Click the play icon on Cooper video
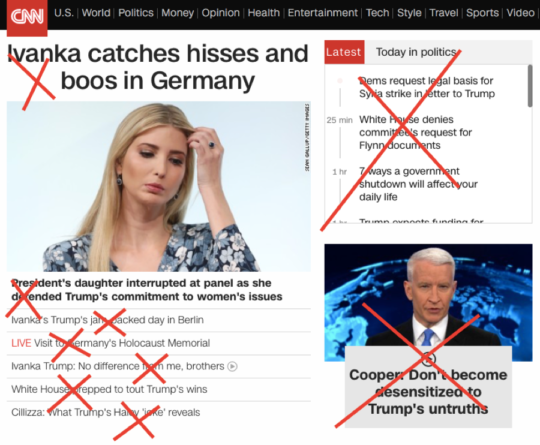The image size is (540, 445). point(428,359)
